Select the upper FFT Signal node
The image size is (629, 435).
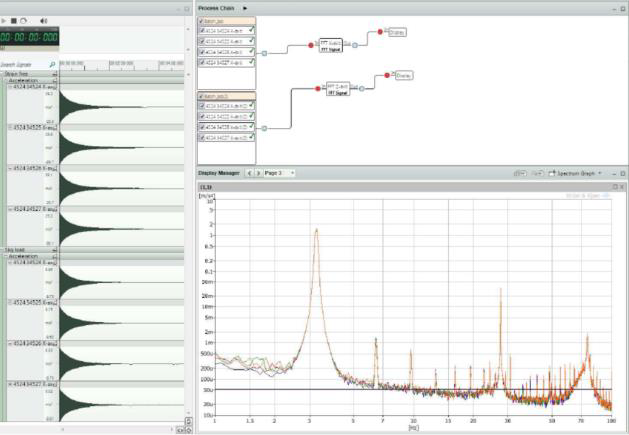pos(331,45)
